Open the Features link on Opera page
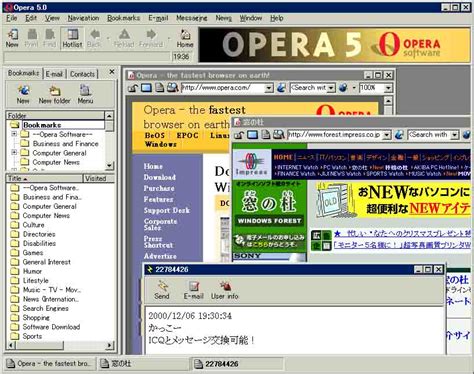 click(158, 199)
